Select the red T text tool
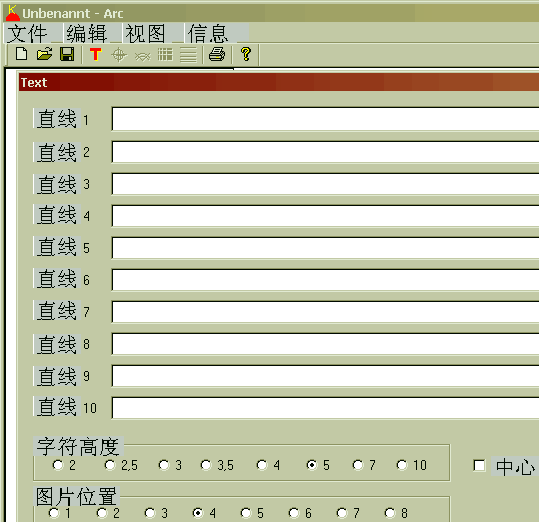Image resolution: width=539 pixels, height=522 pixels. [x=96, y=54]
